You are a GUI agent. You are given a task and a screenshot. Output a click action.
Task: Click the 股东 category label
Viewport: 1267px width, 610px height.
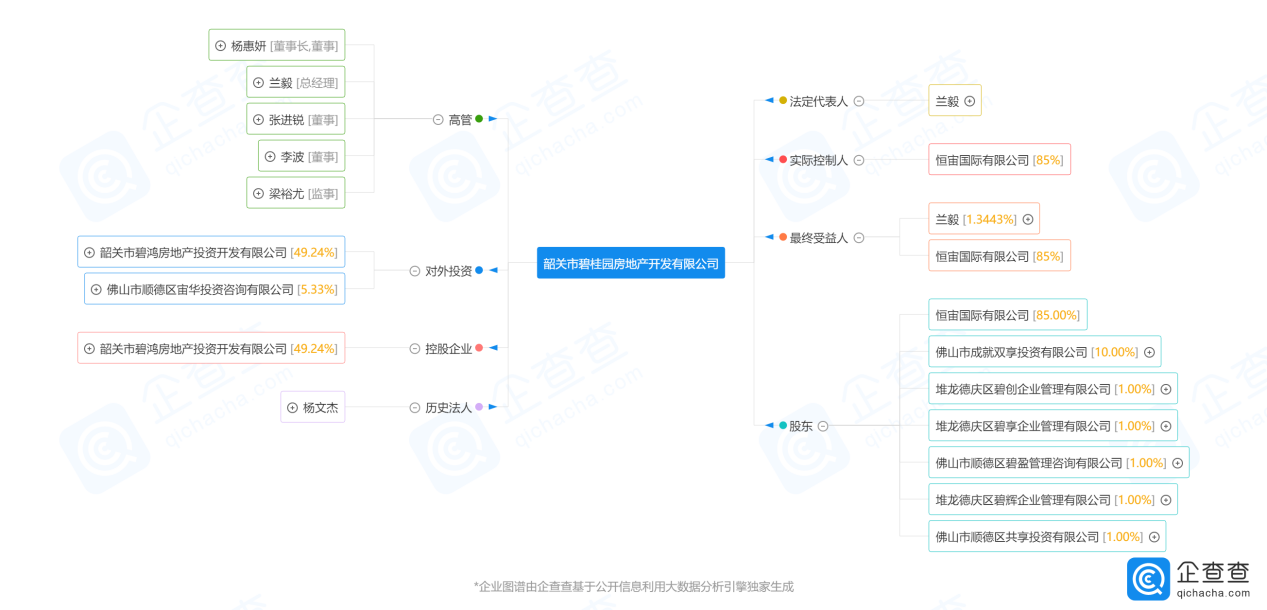(801, 426)
